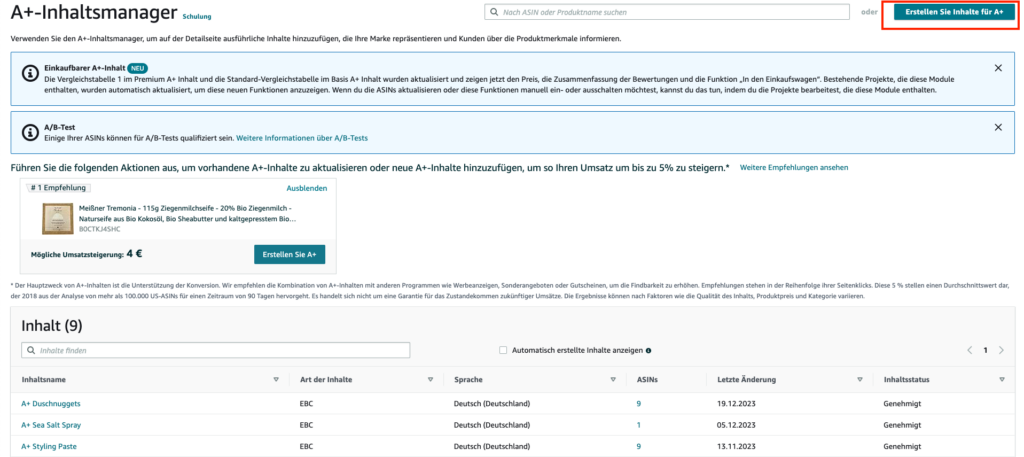Dismiss the Einkaufbarer A+-Inhalt notice
Image resolution: width=1024 pixels, height=457 pixels.
(x=998, y=68)
